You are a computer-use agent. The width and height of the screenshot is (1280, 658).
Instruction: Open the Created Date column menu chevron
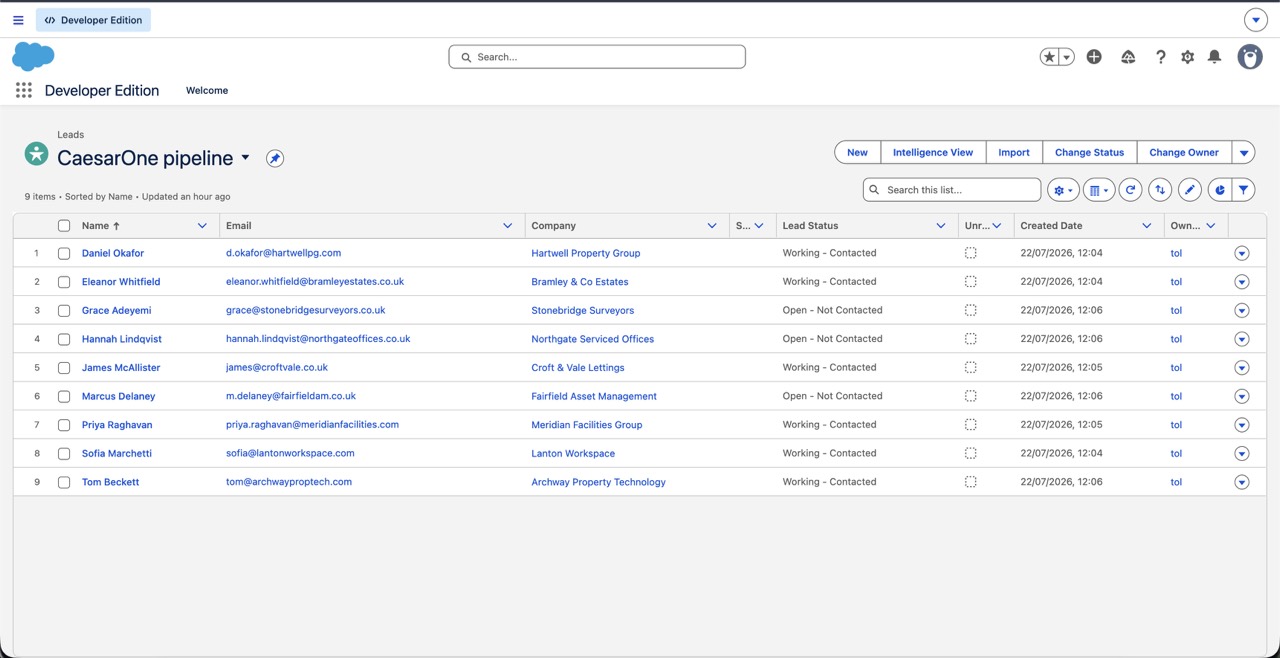tap(1147, 226)
